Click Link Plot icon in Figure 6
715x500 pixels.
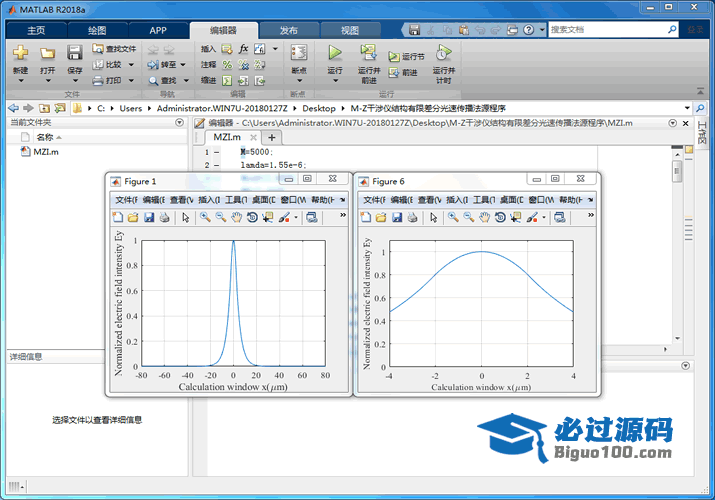560,217
